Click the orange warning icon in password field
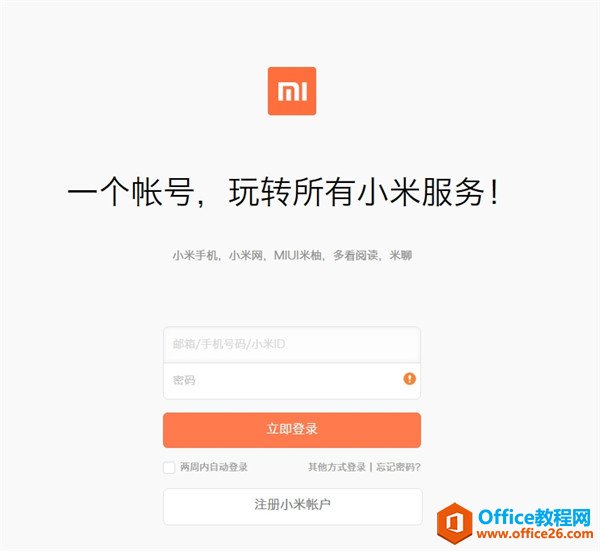The height and width of the screenshot is (551, 600). 409,379
